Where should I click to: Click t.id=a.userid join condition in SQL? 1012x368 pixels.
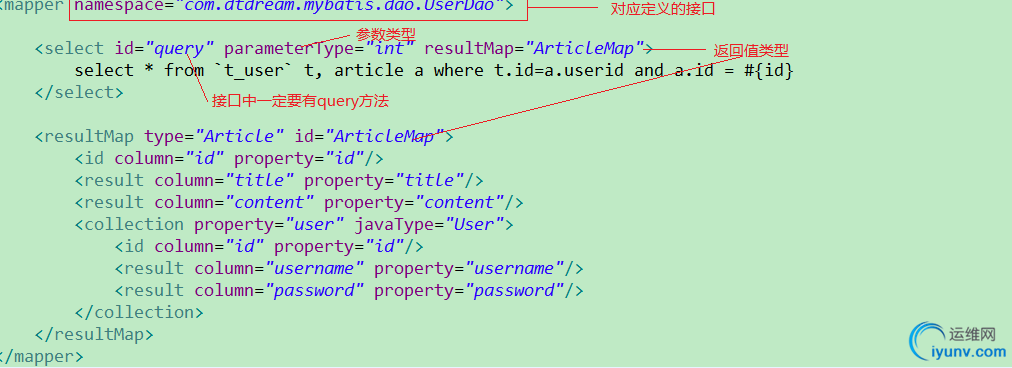point(559,70)
